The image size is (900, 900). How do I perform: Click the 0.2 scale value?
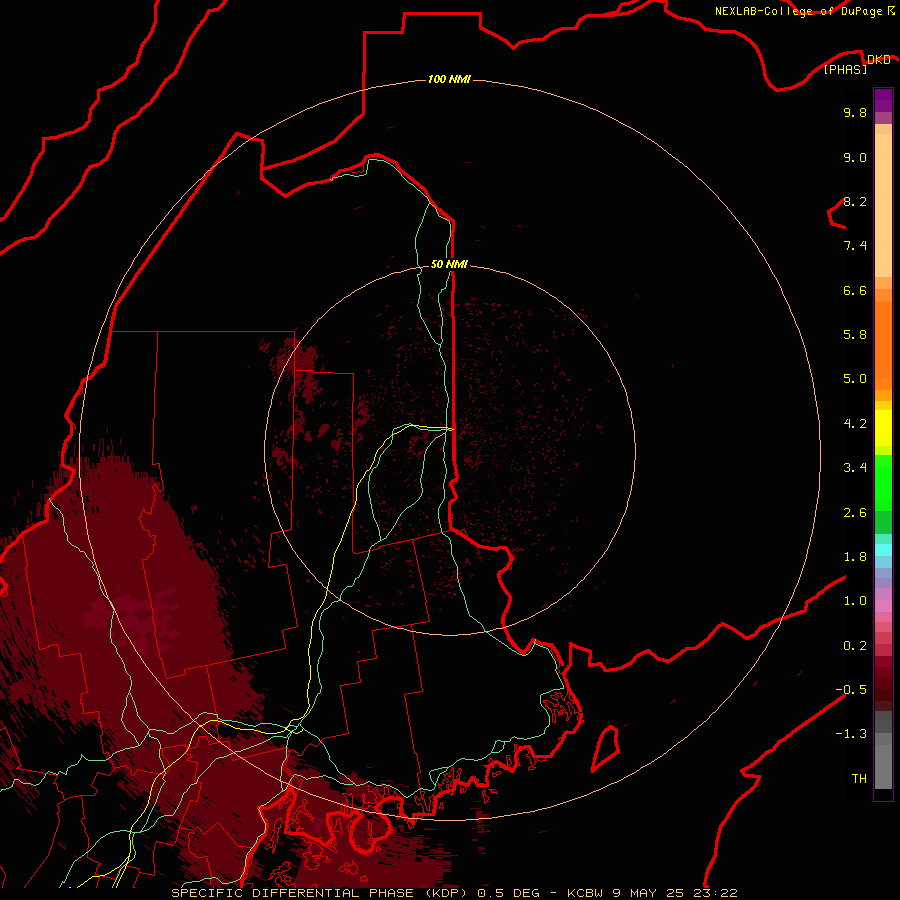click(855, 646)
